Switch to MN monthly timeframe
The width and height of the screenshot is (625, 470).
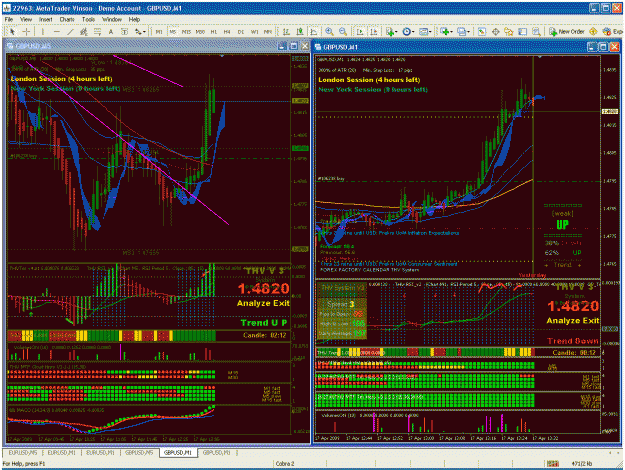pos(268,31)
